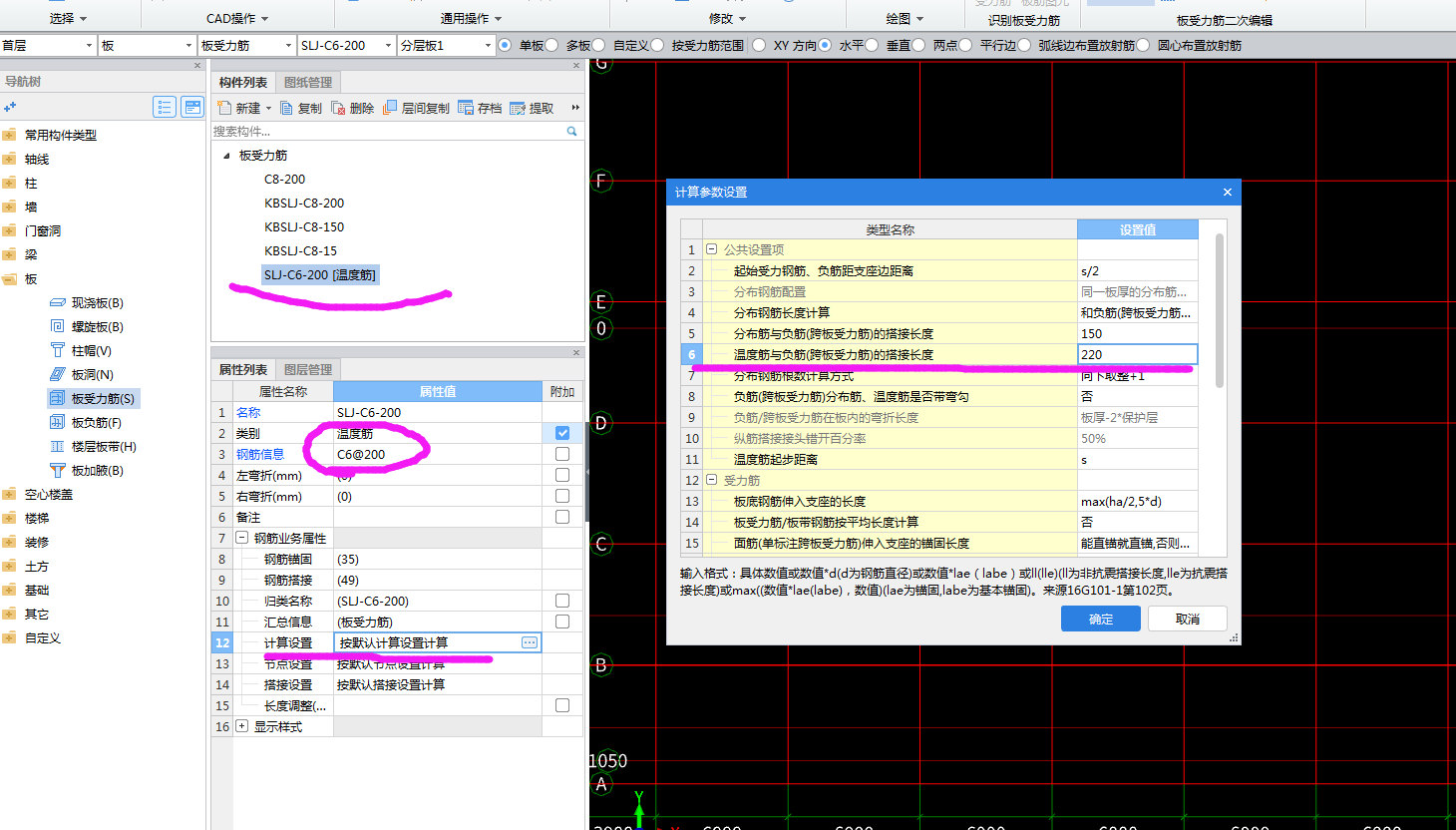Image resolution: width=1456 pixels, height=830 pixels.
Task: Open 常用构件类型 folder in navigation tree
Action: pos(10,135)
